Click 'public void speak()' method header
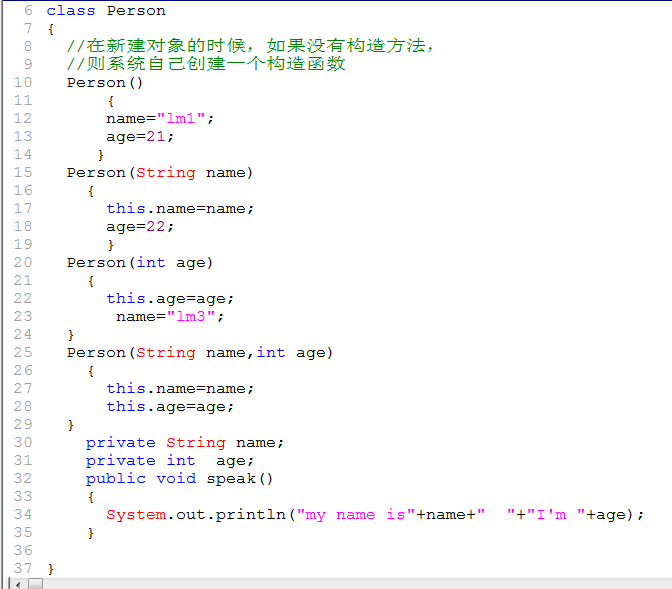The height and width of the screenshot is (589, 672). click(179, 479)
